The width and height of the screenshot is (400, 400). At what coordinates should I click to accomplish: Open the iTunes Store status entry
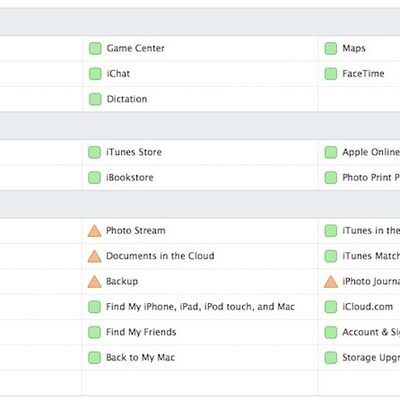[134, 152]
